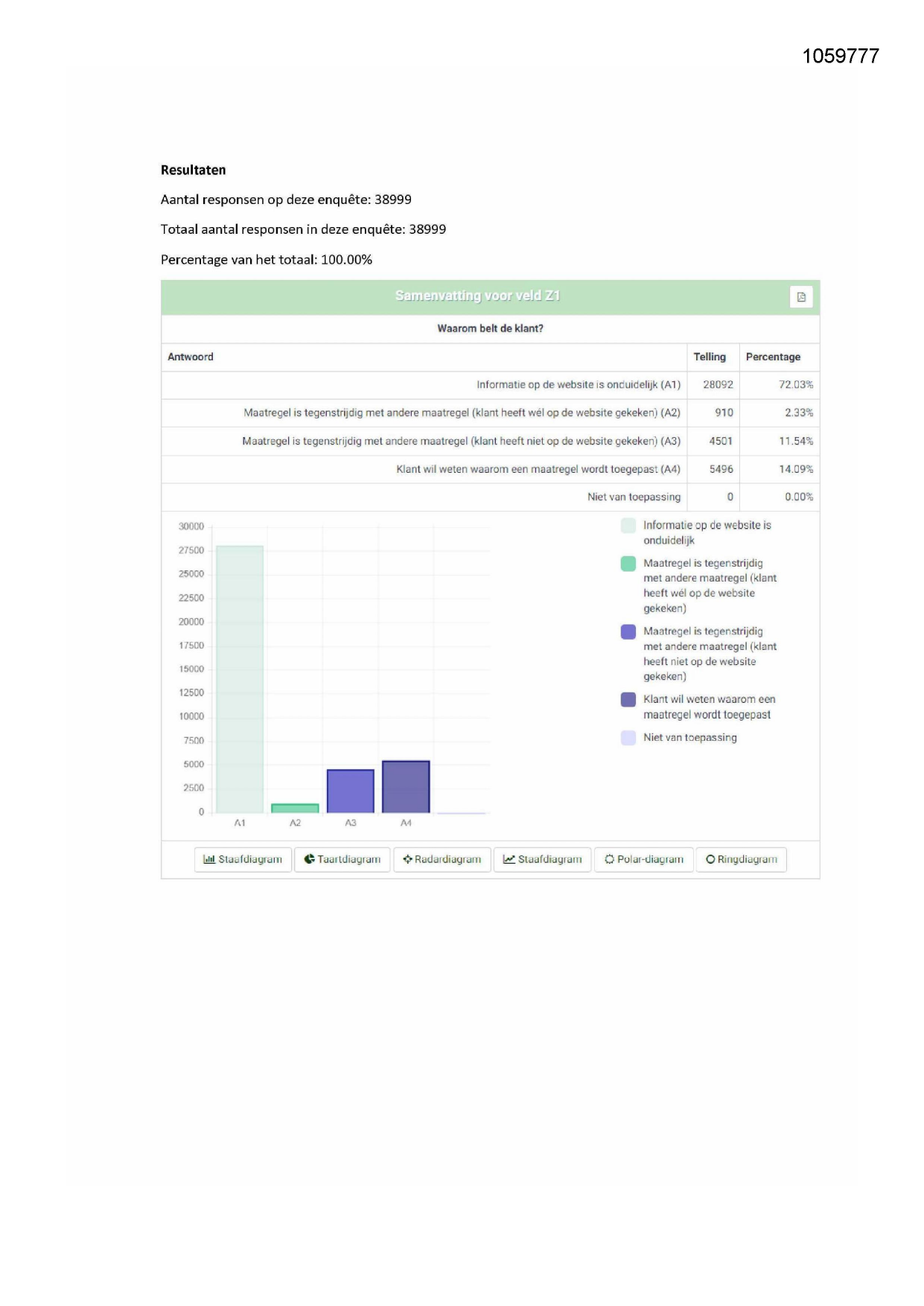Toggle the "Informatie op de website is onduidelijk" legend swatch
Viewport: 924px width, 1306px height.
[628, 526]
